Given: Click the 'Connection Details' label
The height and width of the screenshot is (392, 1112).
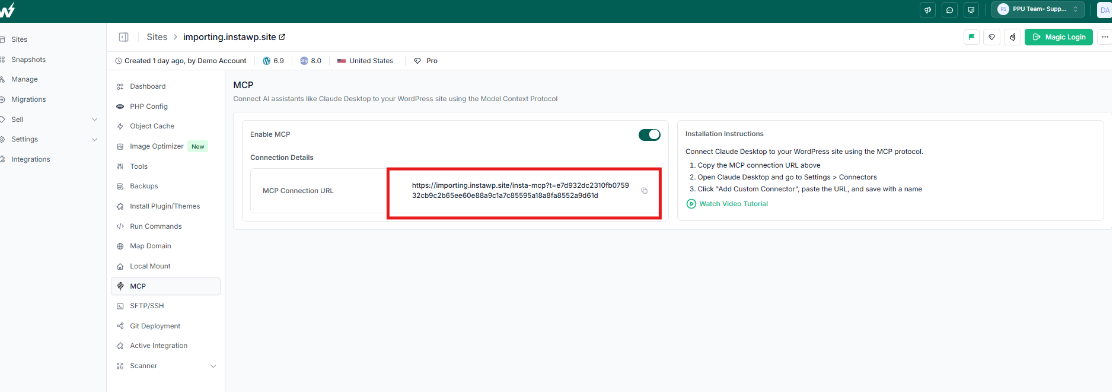Looking at the screenshot, I should [x=282, y=157].
